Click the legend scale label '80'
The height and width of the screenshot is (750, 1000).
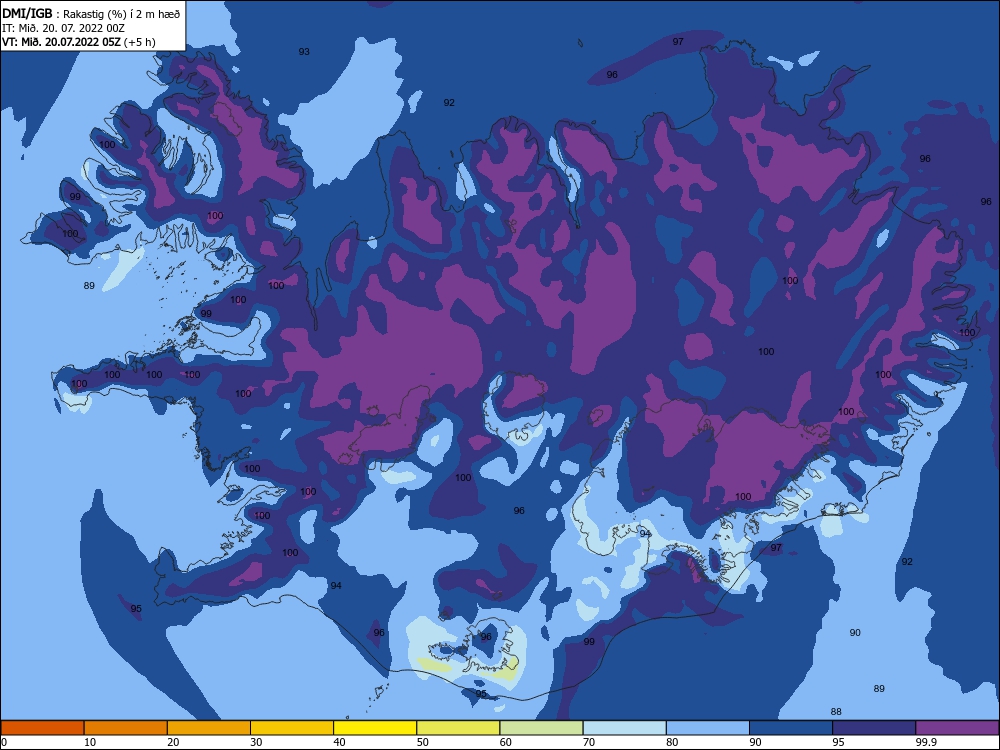(x=672, y=742)
